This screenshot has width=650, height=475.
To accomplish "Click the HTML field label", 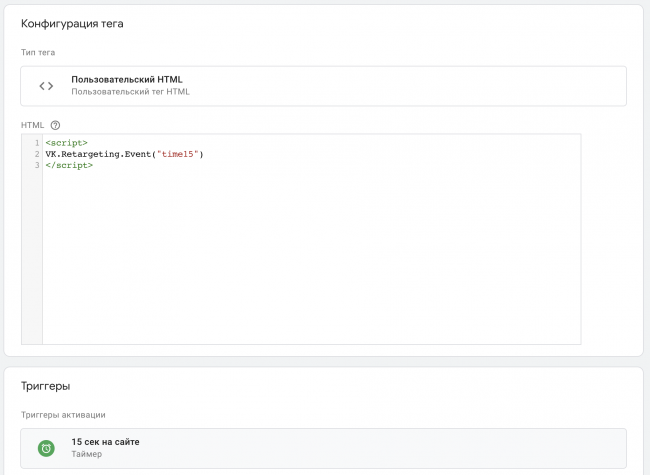I will pyautogui.click(x=32, y=125).
